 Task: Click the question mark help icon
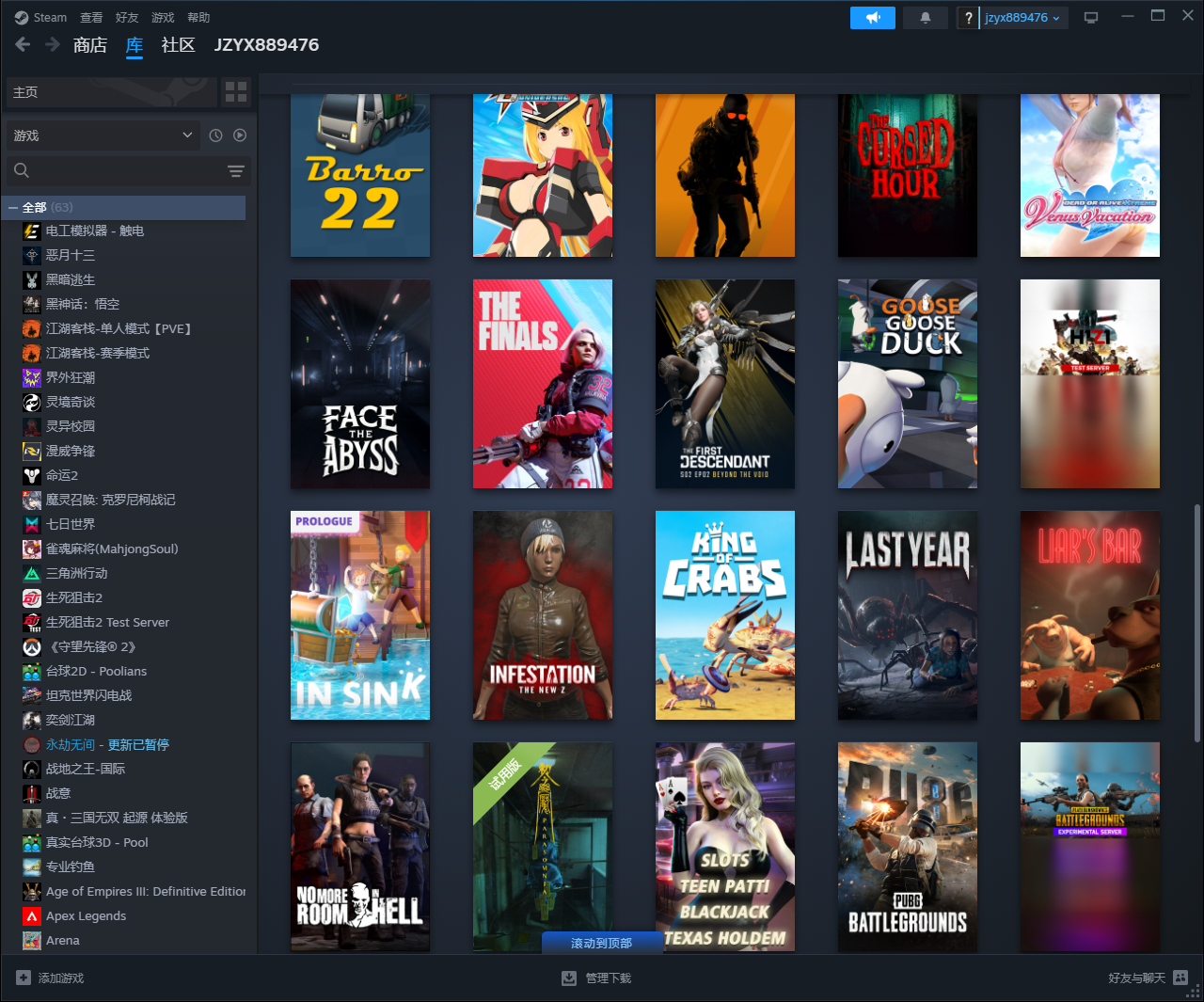pos(969,18)
